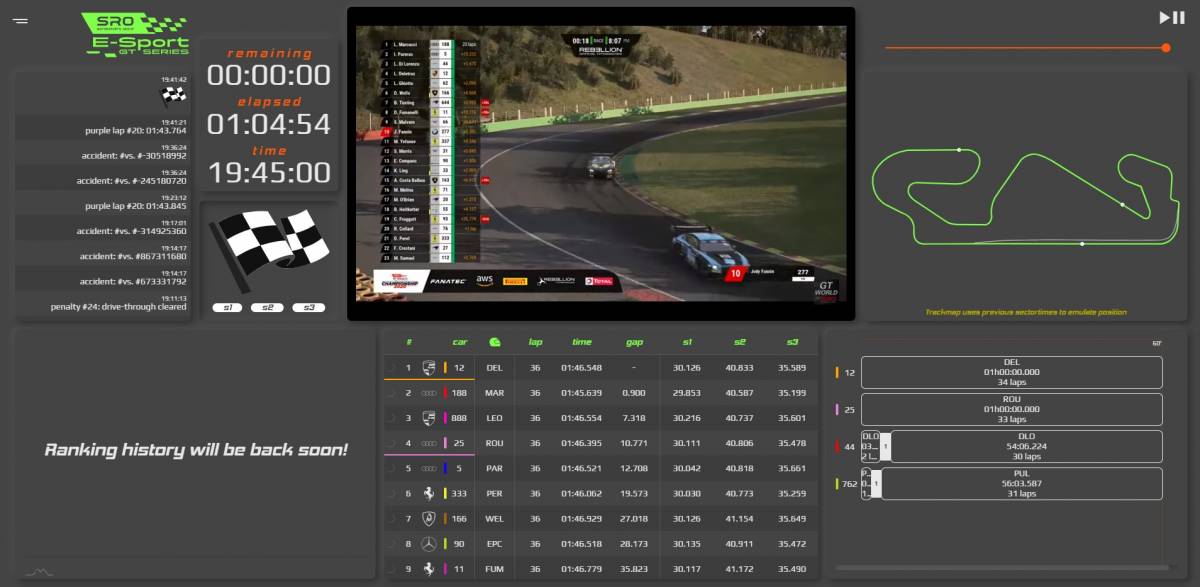Click the small chart icon in the ranking history panel
Viewport: 1200px width, 587px height.
point(38,572)
